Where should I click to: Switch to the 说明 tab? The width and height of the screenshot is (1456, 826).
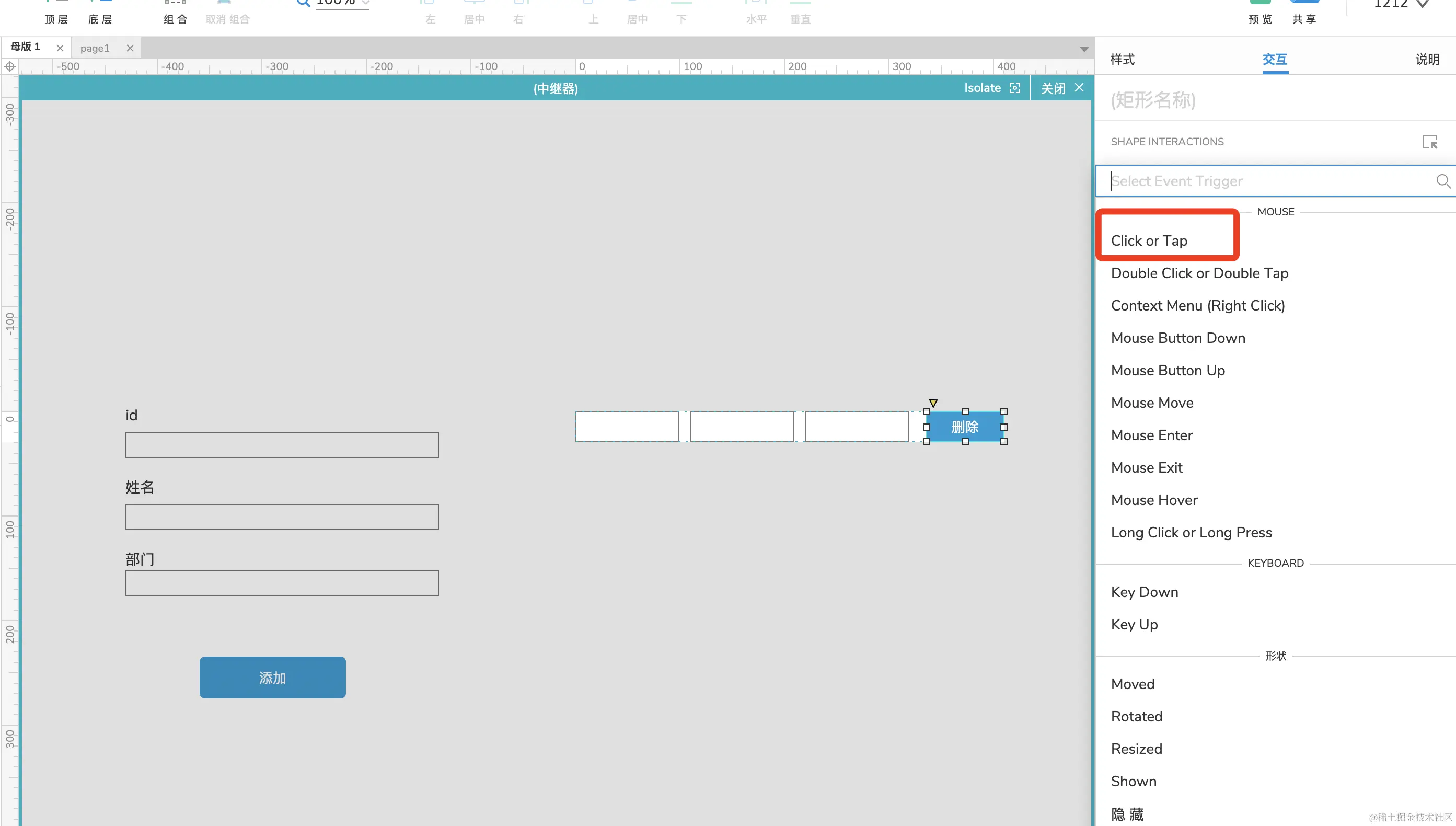click(1427, 59)
